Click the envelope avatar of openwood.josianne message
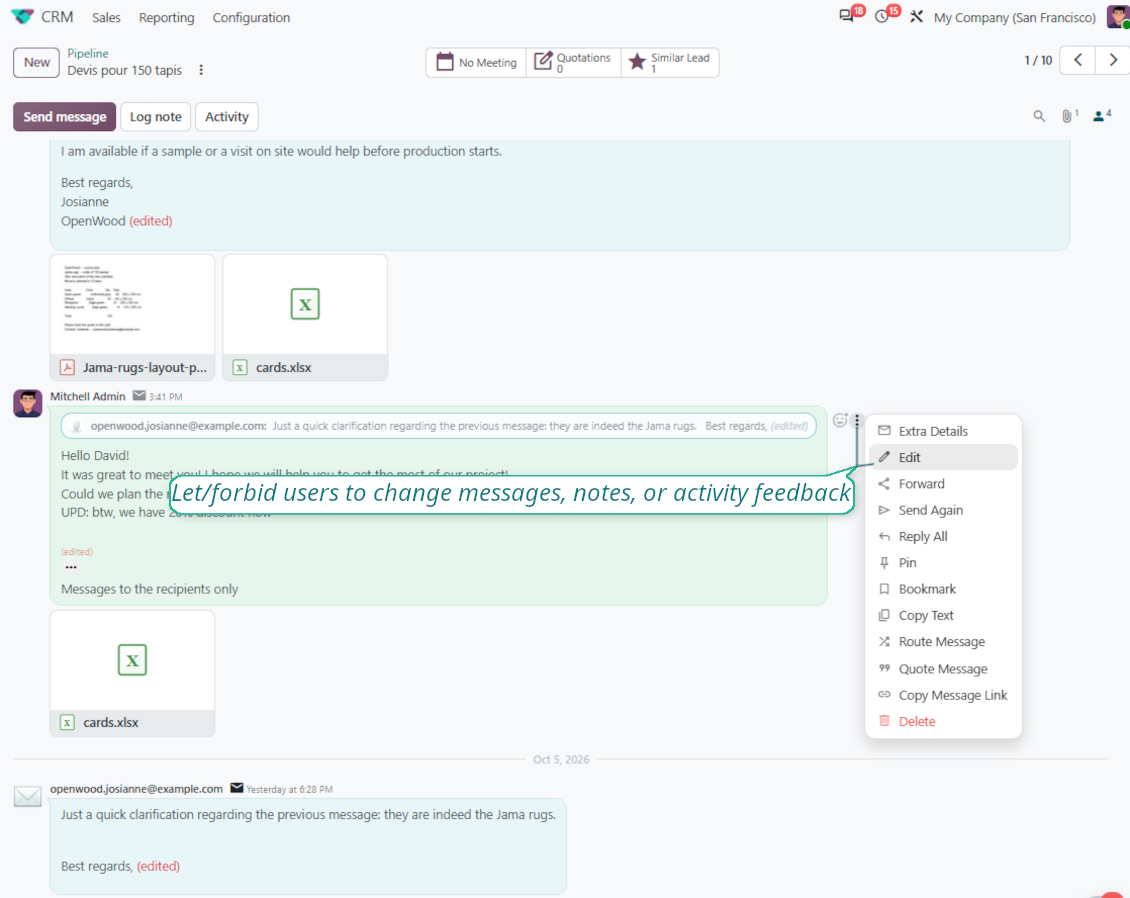 tap(27, 796)
